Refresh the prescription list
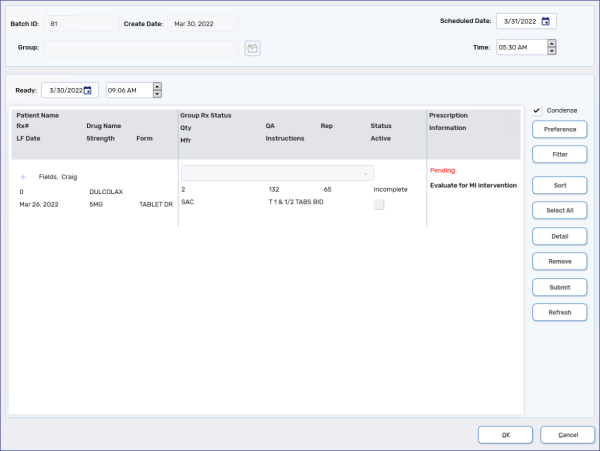The height and width of the screenshot is (451, 600). point(560,312)
